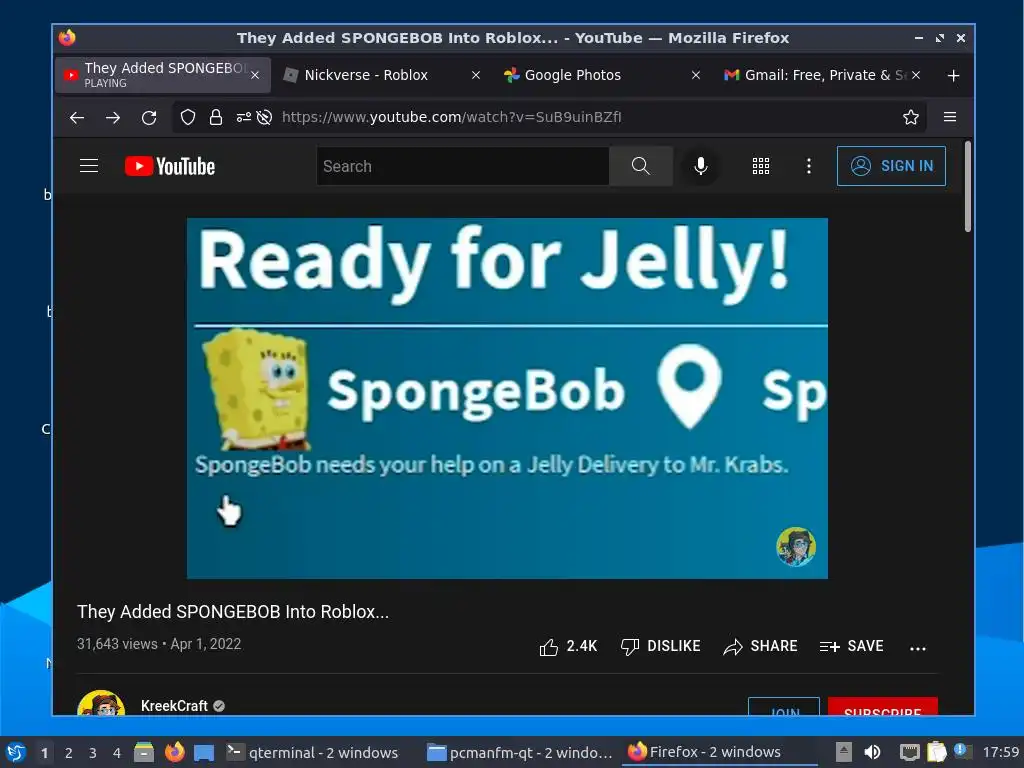This screenshot has height=768, width=1024.
Task: Switch to virtual desktop 3 in taskbar
Action: click(x=93, y=753)
